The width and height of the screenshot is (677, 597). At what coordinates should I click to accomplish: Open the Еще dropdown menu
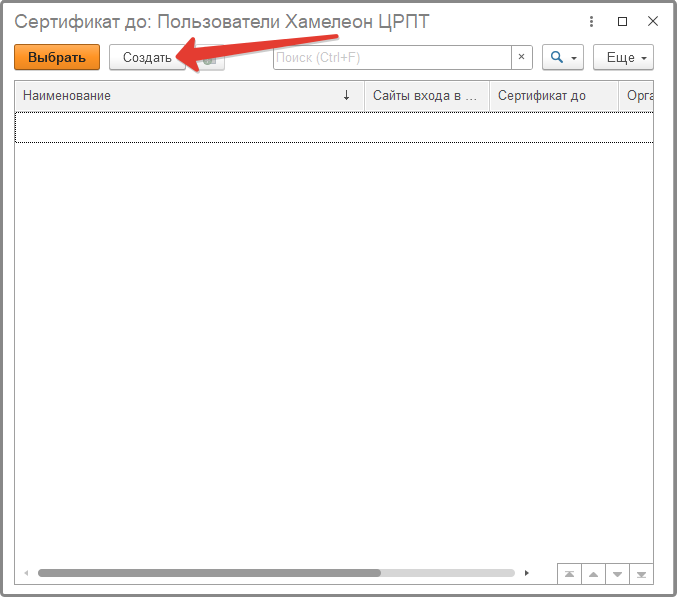pos(623,57)
